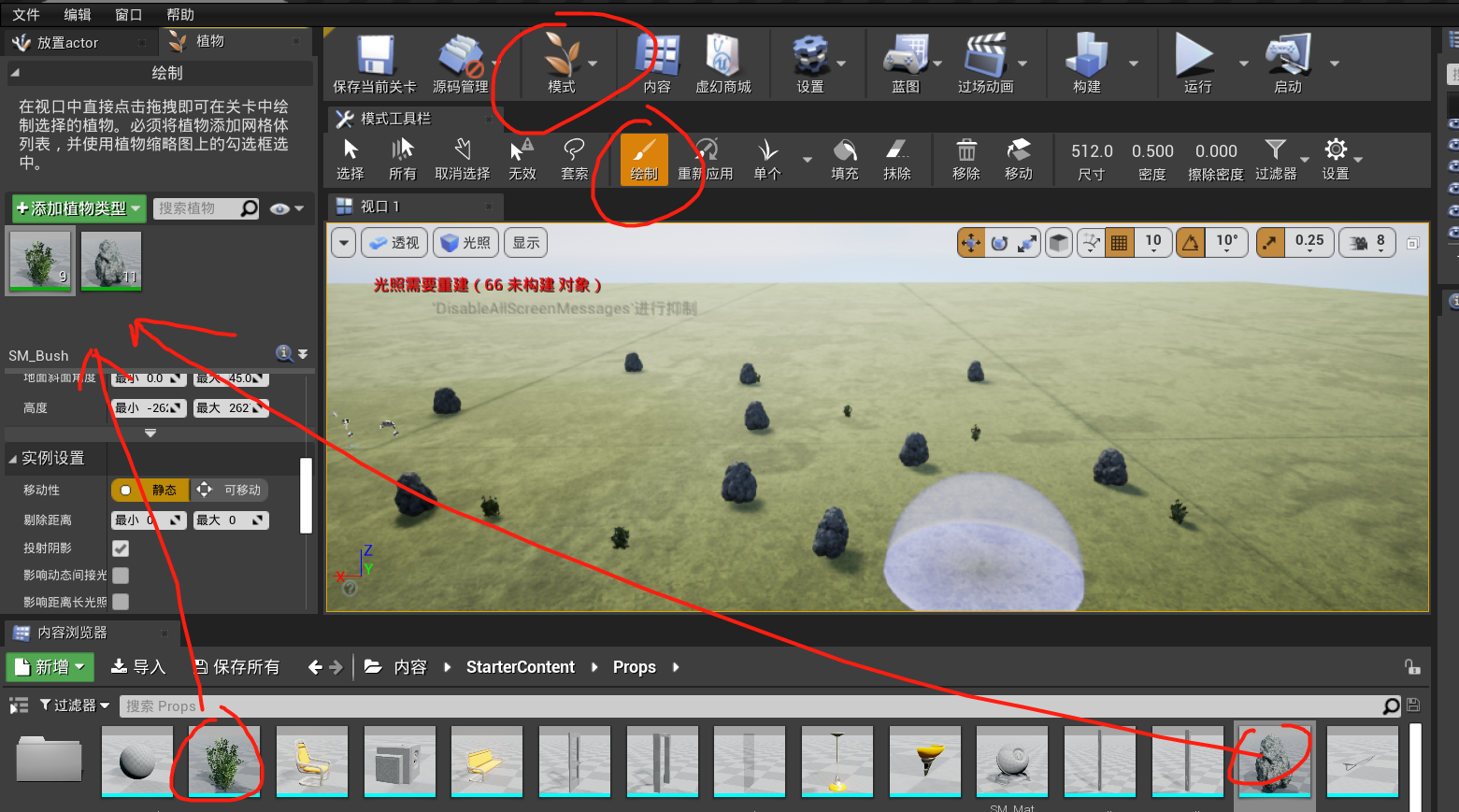Open the viewport options arrow left of 透视
Viewport: 1459px width, 812px height.
pyautogui.click(x=344, y=243)
